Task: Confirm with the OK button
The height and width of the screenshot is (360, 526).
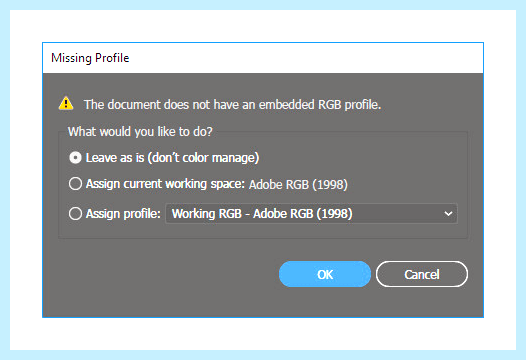Action: [x=325, y=274]
